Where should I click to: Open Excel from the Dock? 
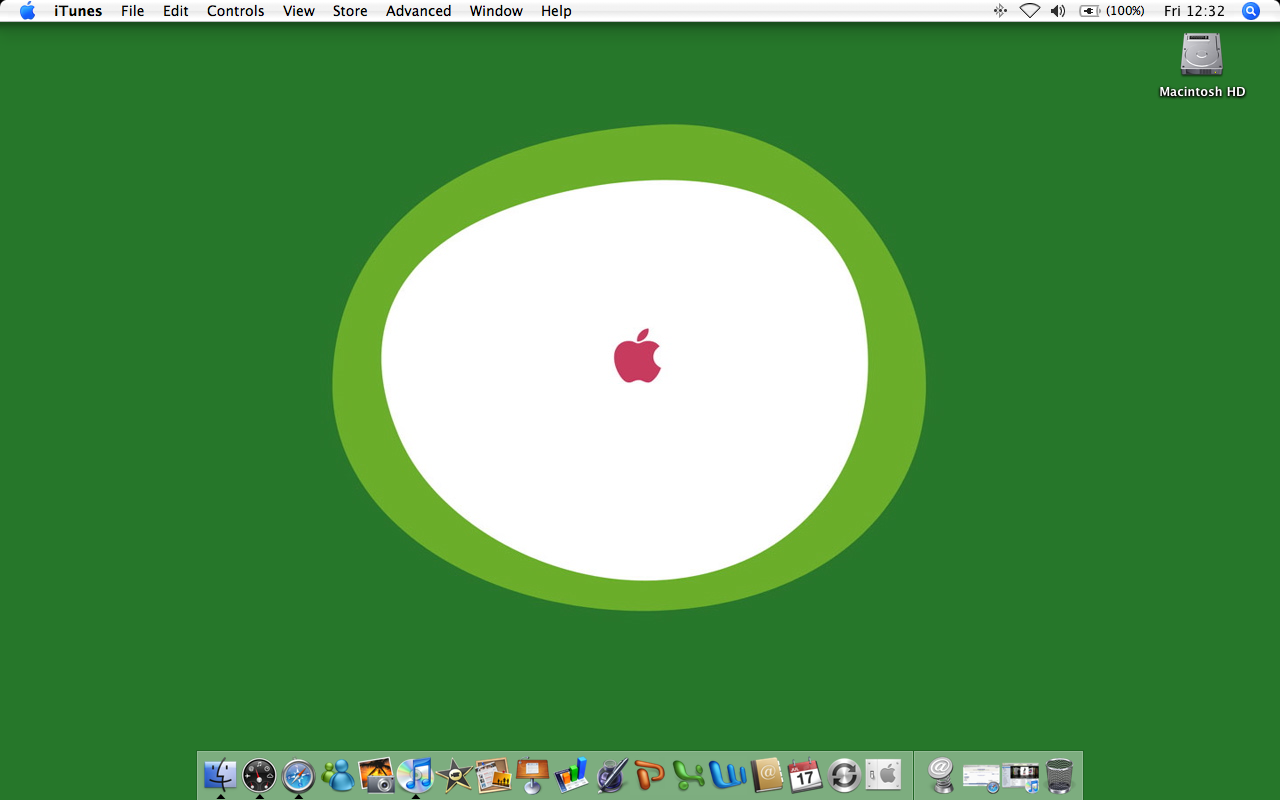688,775
